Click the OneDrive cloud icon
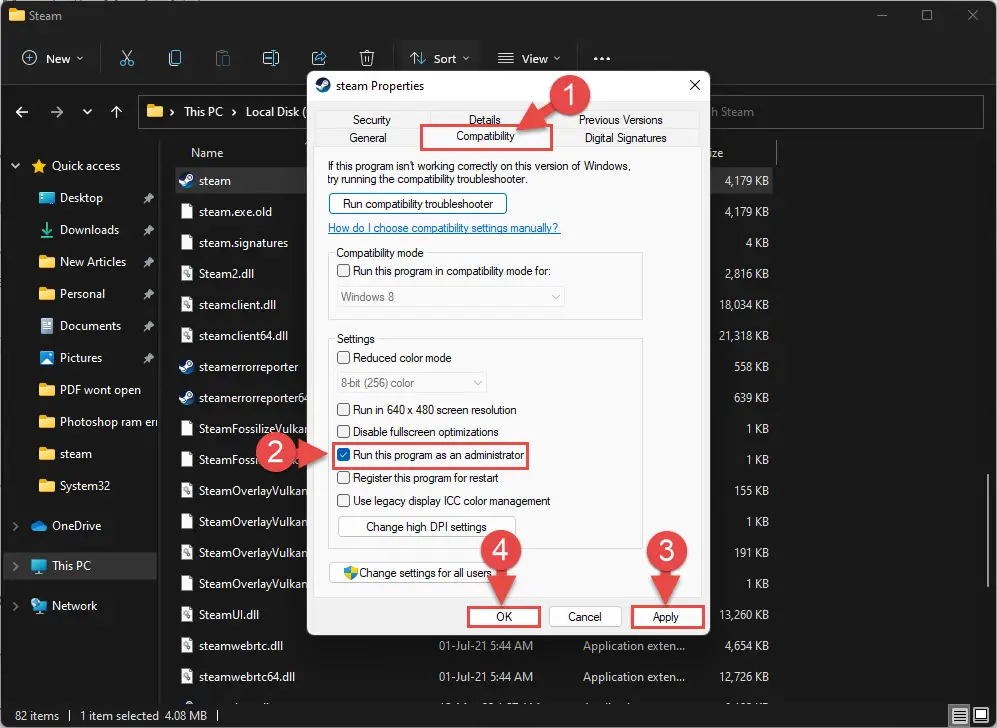The height and width of the screenshot is (728, 997). click(39, 526)
